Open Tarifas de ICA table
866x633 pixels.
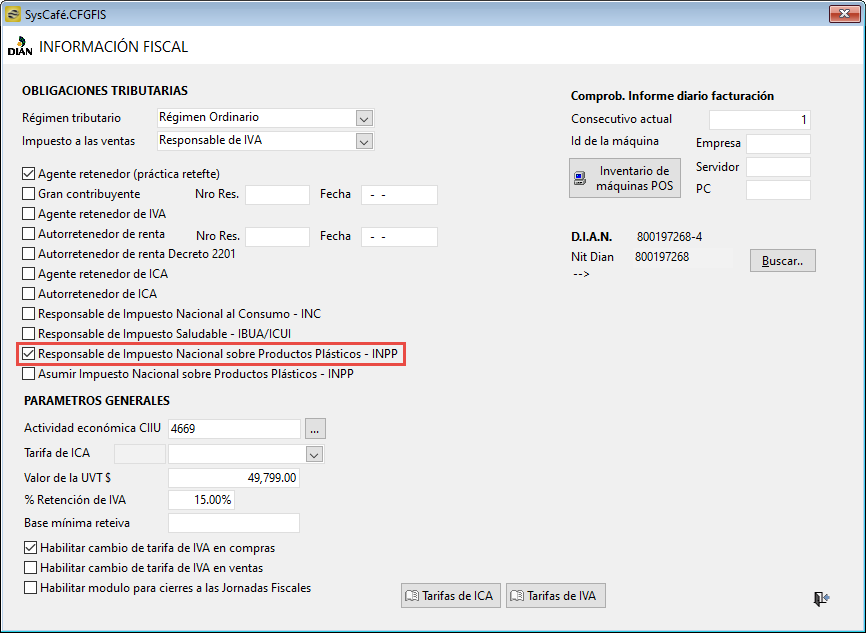tap(451, 595)
